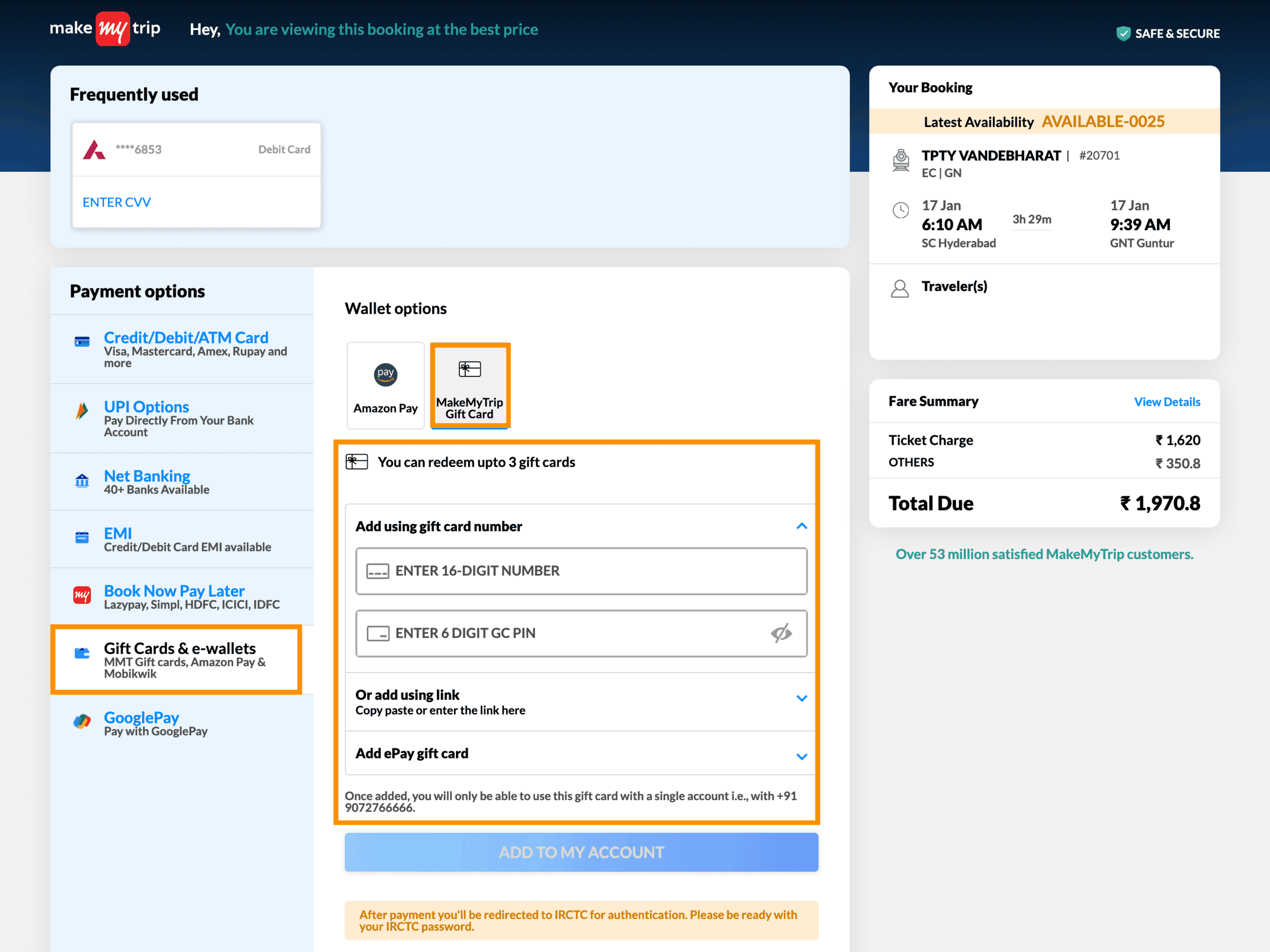The image size is (1270, 952).
Task: Click the EC | GN class label
Action: 942,173
